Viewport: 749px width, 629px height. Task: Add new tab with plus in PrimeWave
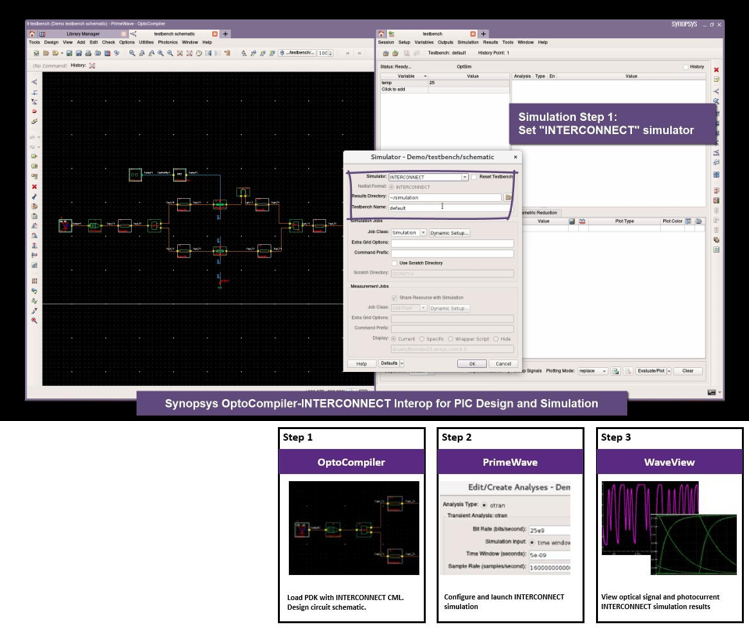click(x=483, y=34)
